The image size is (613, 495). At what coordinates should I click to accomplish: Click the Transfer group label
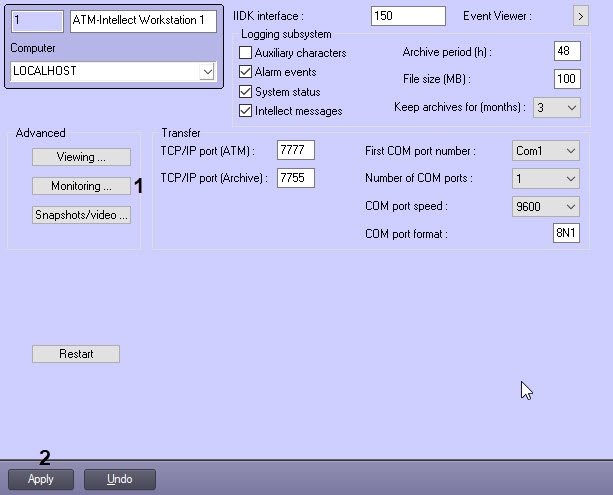181,133
